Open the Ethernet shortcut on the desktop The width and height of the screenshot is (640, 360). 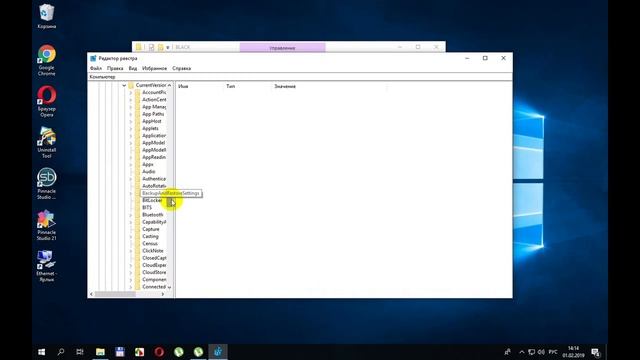pyautogui.click(x=47, y=266)
